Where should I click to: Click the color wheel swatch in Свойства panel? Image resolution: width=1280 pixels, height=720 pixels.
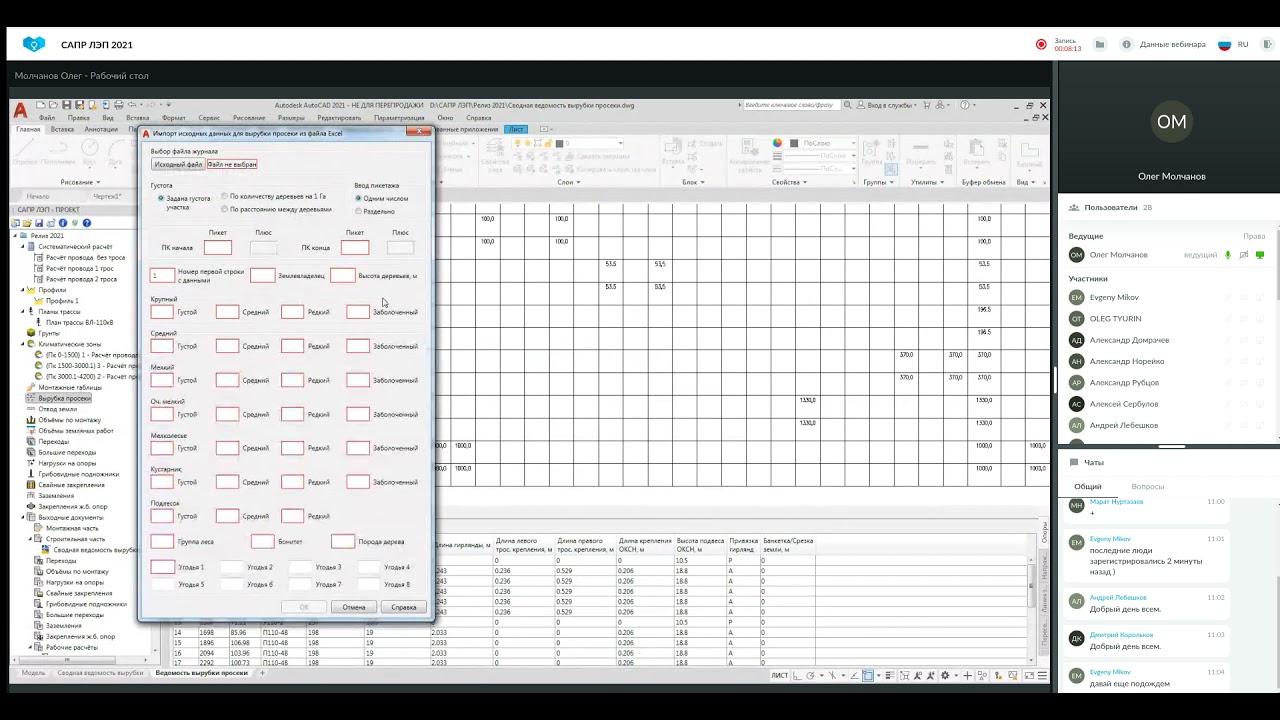click(777, 144)
